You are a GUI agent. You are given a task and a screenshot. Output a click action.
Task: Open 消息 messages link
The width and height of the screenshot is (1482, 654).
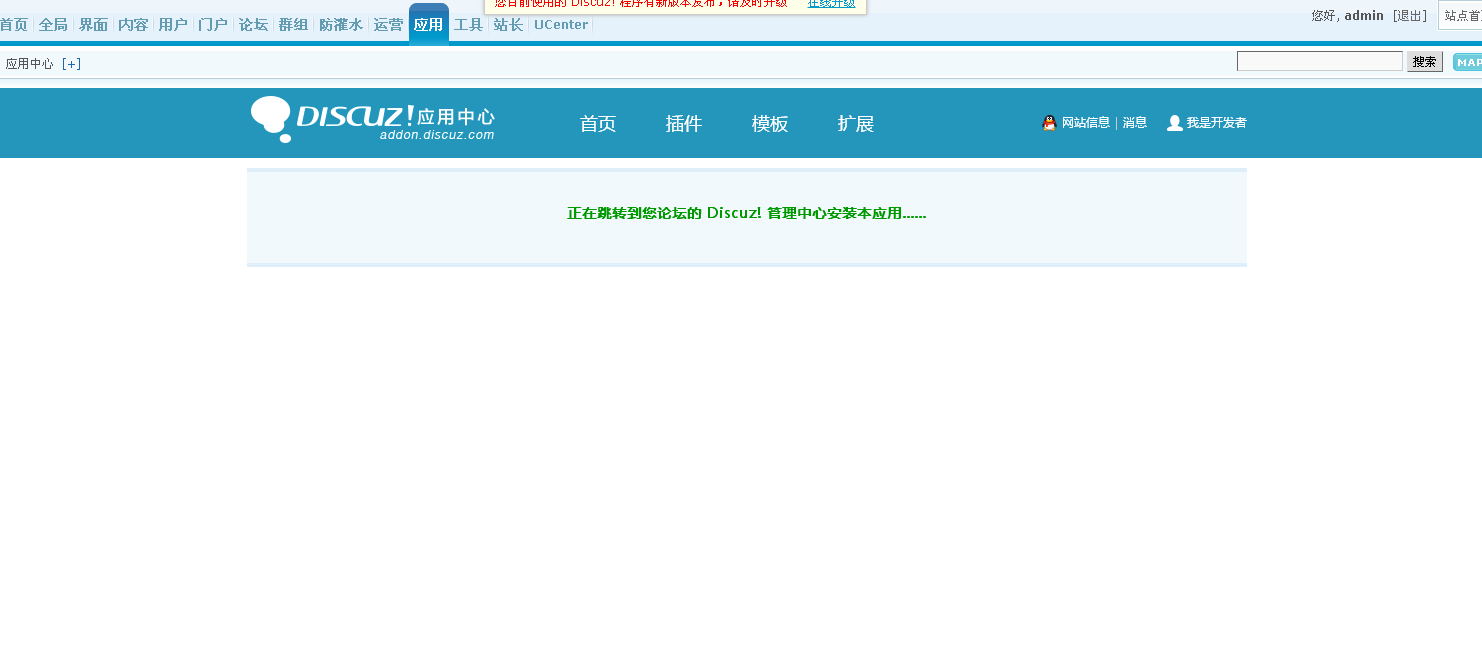pyautogui.click(x=1135, y=123)
